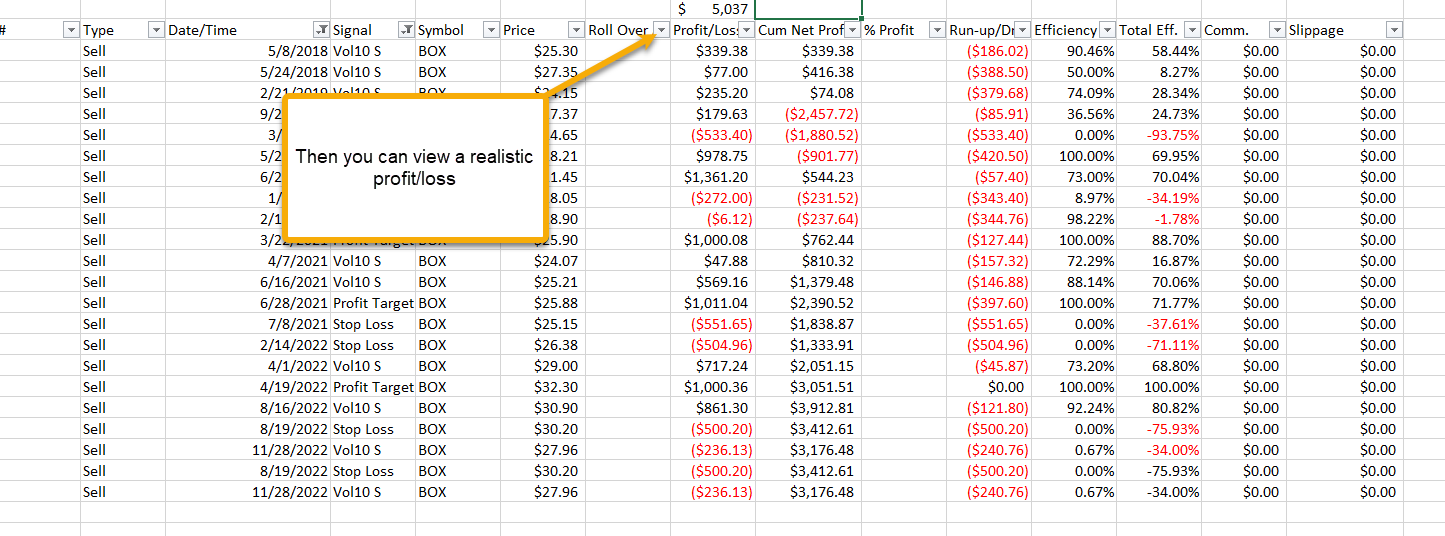
Task: Open the Profit/Loss column filter dropdown
Action: tap(746, 30)
